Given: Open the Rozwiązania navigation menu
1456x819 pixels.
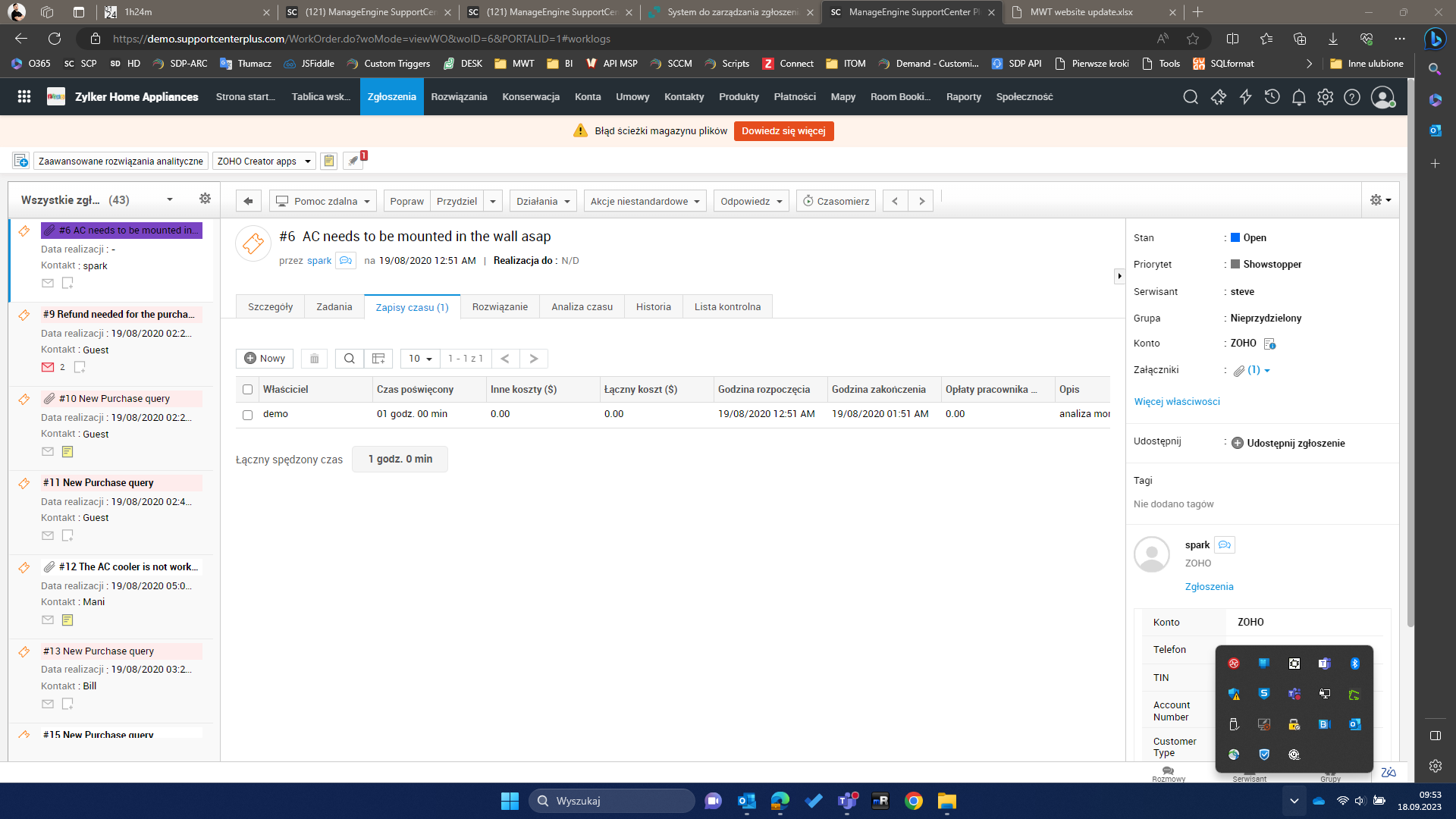Looking at the screenshot, I should coord(459,97).
